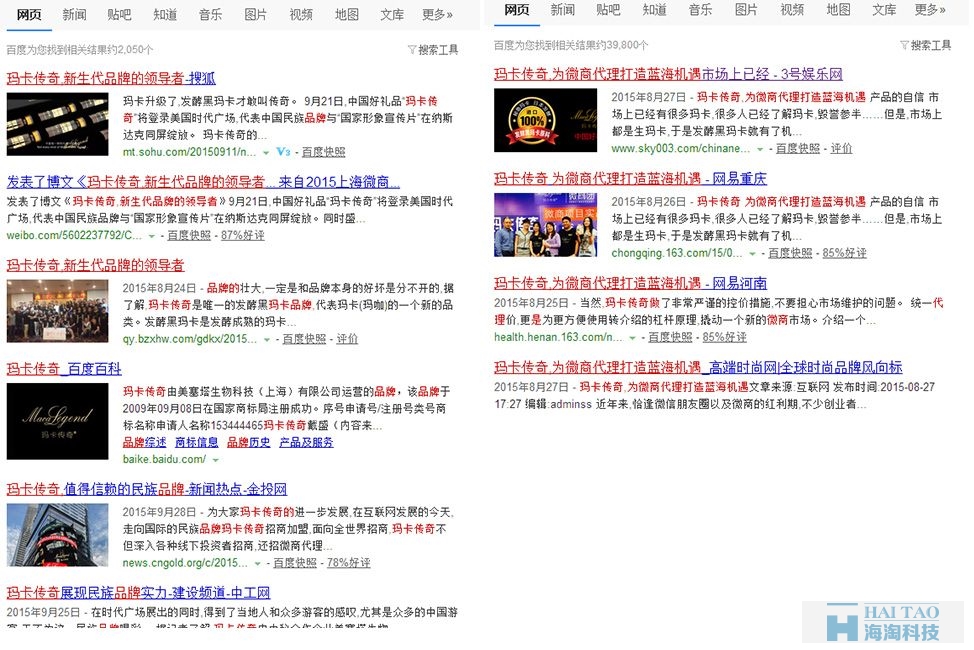Click the 87%好评 rating link

[243, 236]
